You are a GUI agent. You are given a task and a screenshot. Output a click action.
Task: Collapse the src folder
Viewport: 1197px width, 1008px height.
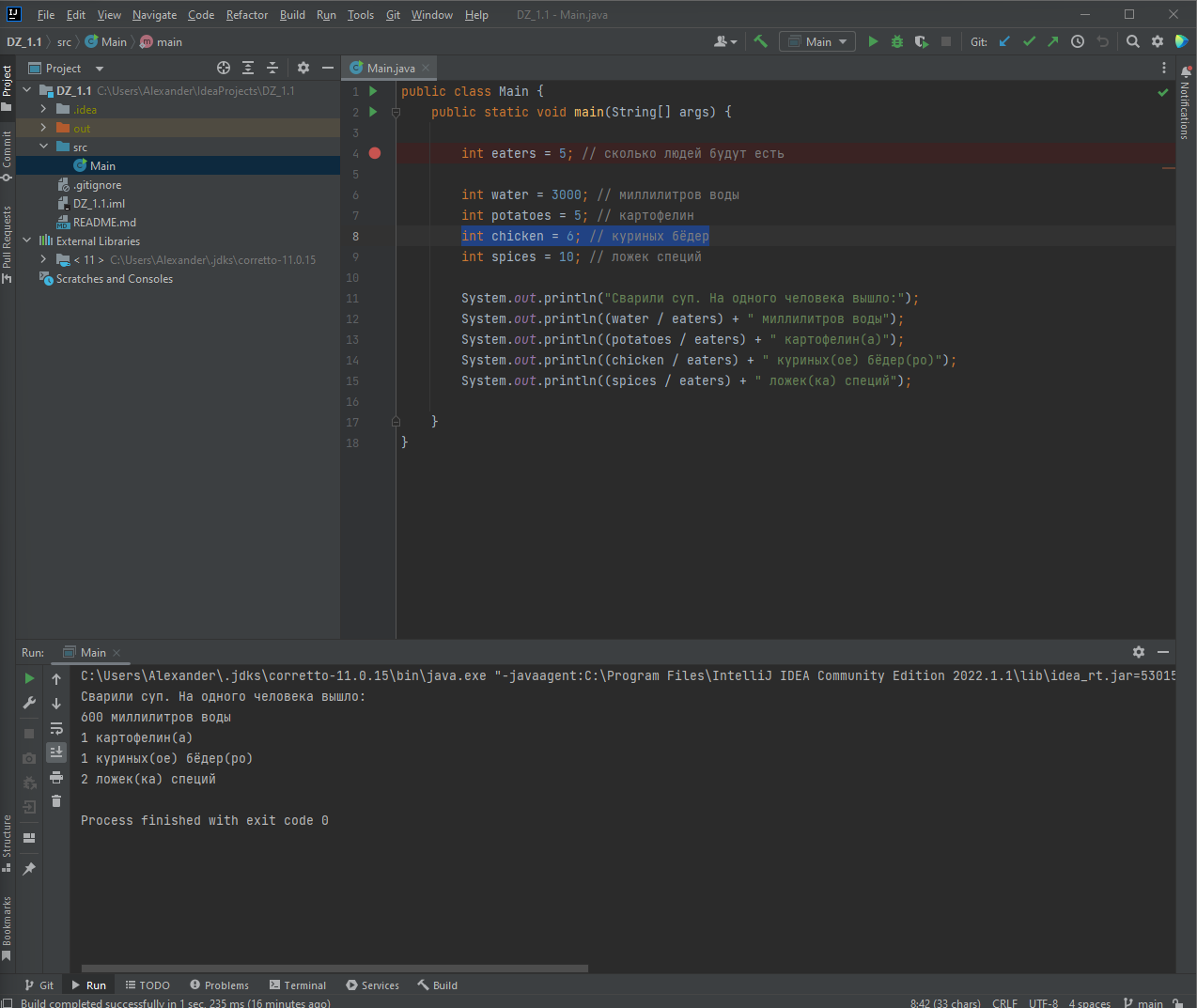click(43, 147)
